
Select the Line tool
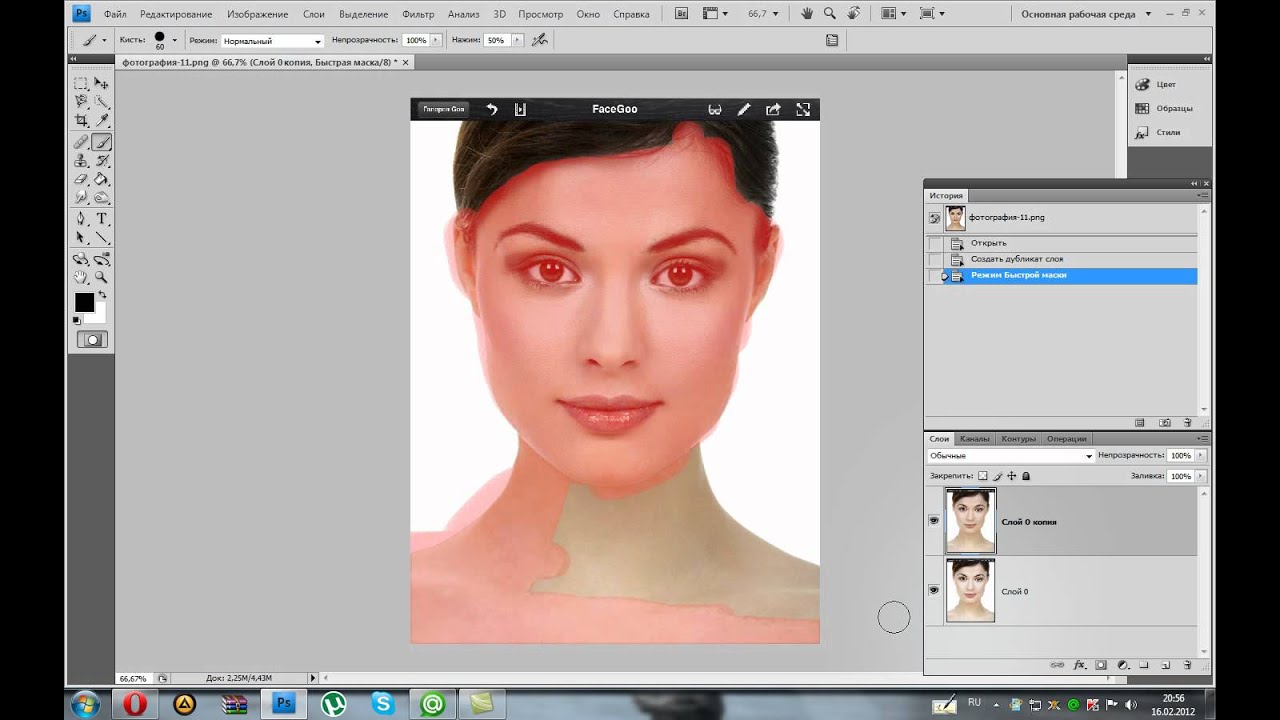[101, 238]
